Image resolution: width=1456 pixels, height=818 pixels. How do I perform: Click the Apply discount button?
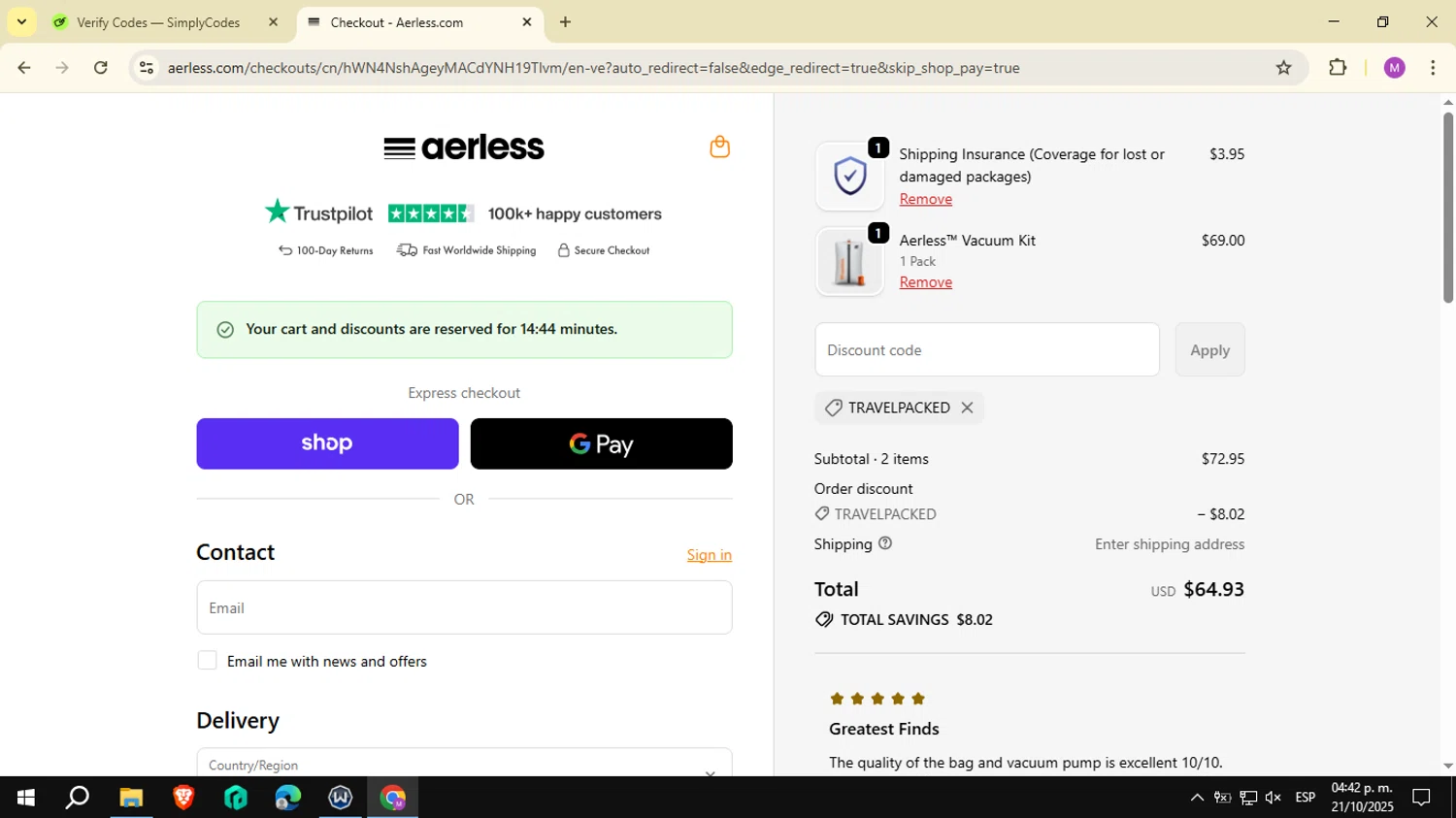click(x=1209, y=349)
